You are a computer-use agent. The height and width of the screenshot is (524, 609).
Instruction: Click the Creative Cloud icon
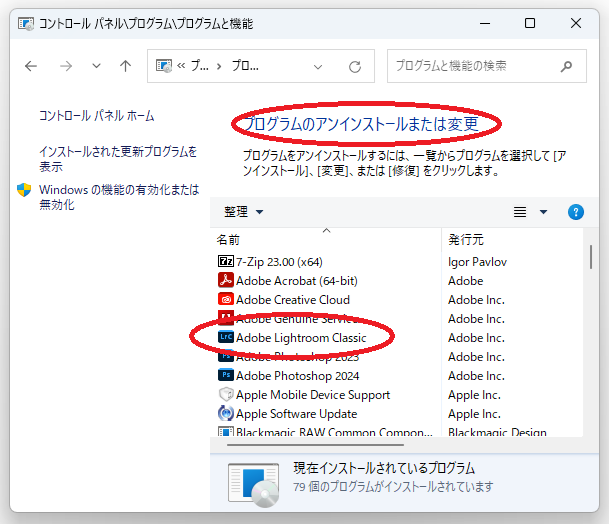(x=226, y=299)
